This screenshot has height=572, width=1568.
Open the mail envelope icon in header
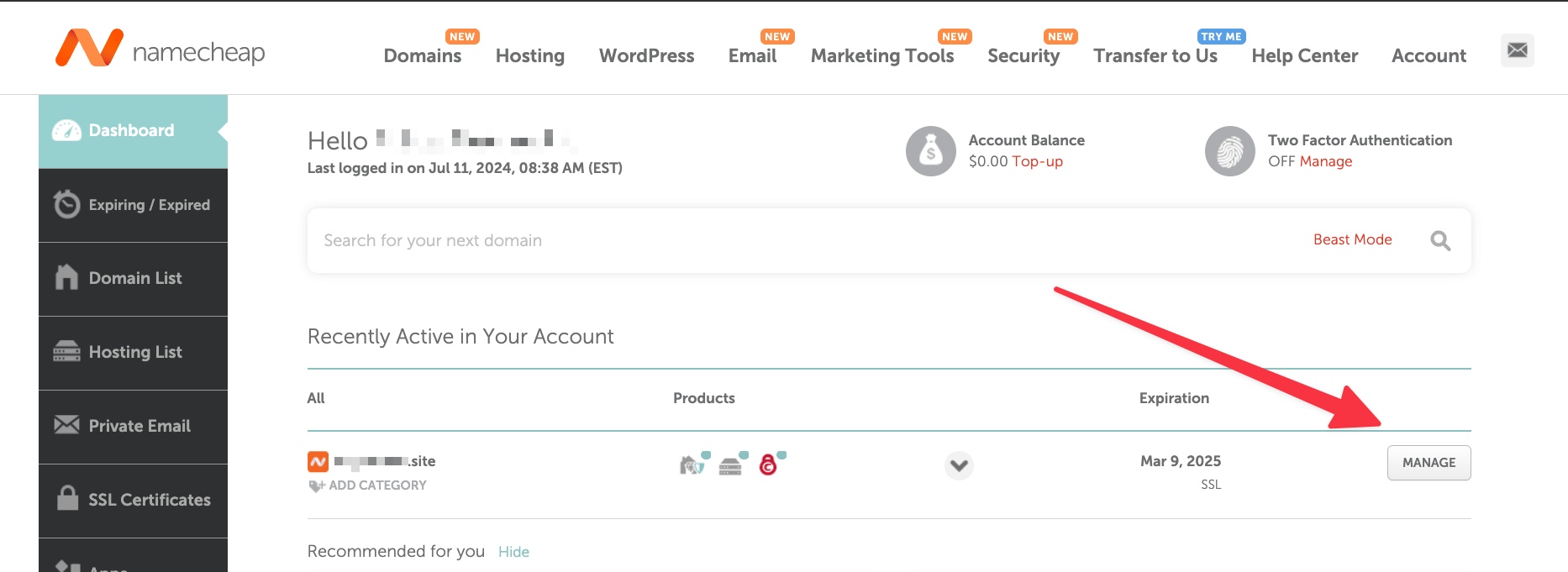pyautogui.click(x=1517, y=50)
